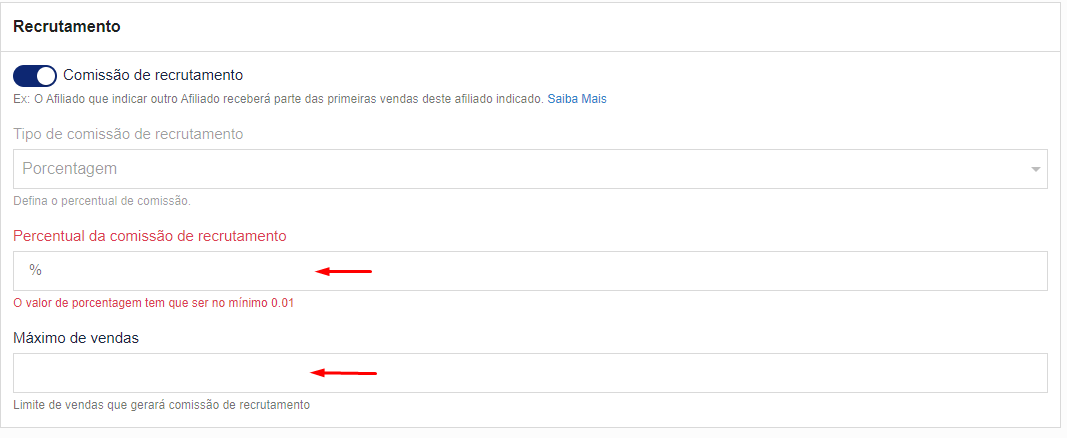
Task: Click the red arrow in the Máximo de vendas field
Action: [x=344, y=373]
